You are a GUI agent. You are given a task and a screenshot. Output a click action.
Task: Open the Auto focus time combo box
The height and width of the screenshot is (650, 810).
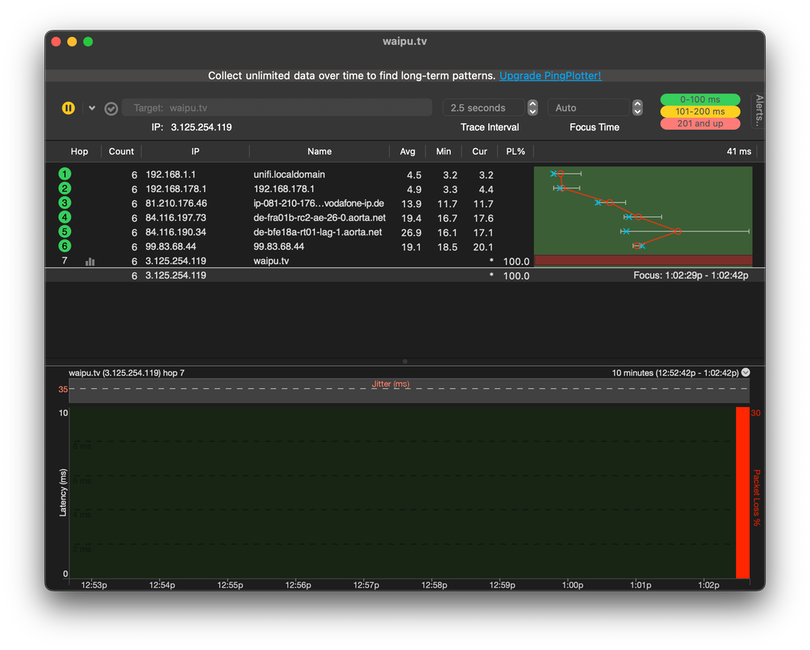click(589, 107)
